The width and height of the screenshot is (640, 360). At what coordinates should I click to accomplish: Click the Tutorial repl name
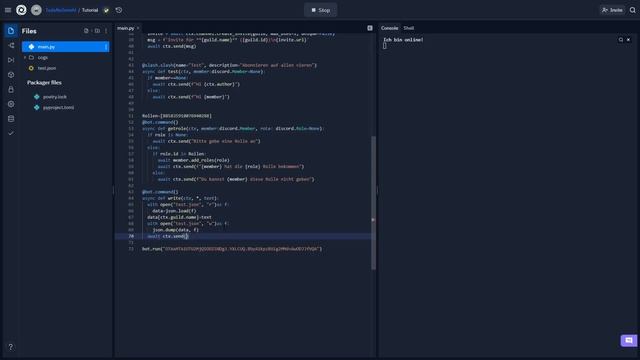point(90,10)
